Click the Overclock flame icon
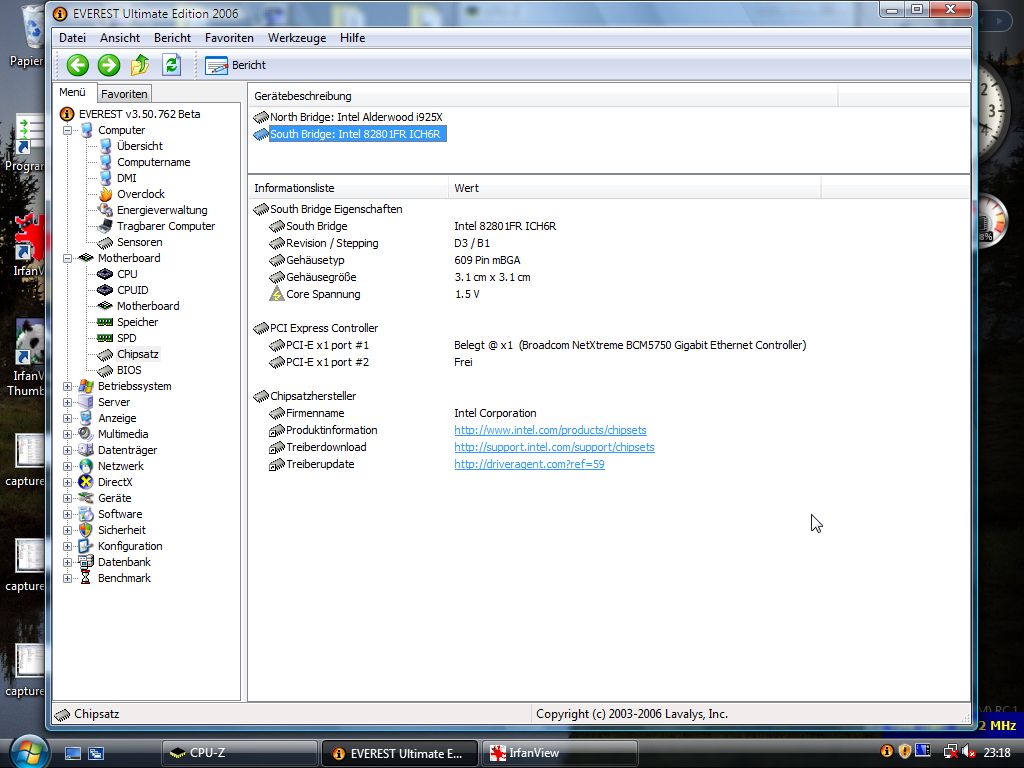Image resolution: width=1024 pixels, height=768 pixels. coord(105,194)
